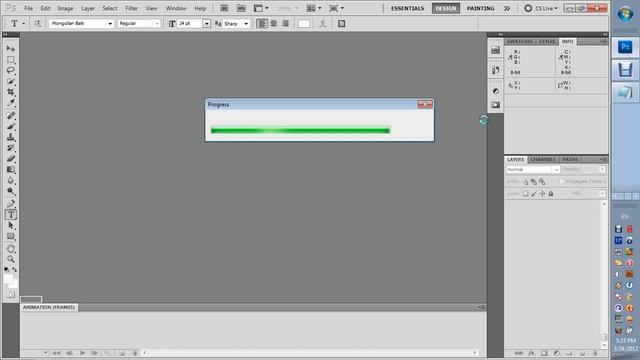The height and width of the screenshot is (360, 640).
Task: Select the Rectangle shape tool
Action: pos(11,236)
